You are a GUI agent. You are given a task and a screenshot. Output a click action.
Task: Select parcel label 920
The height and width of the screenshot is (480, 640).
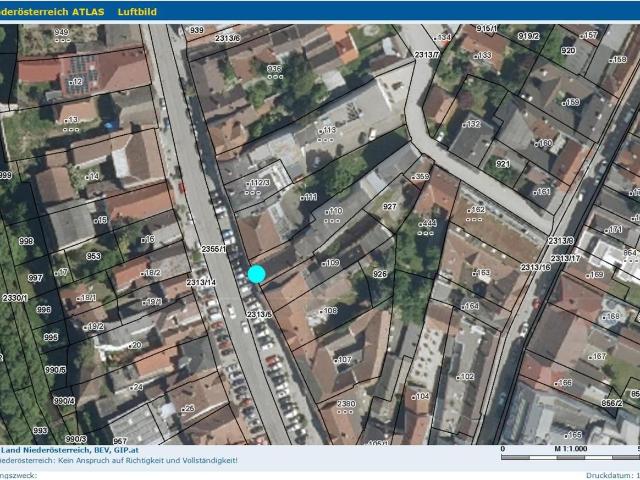click(x=568, y=51)
